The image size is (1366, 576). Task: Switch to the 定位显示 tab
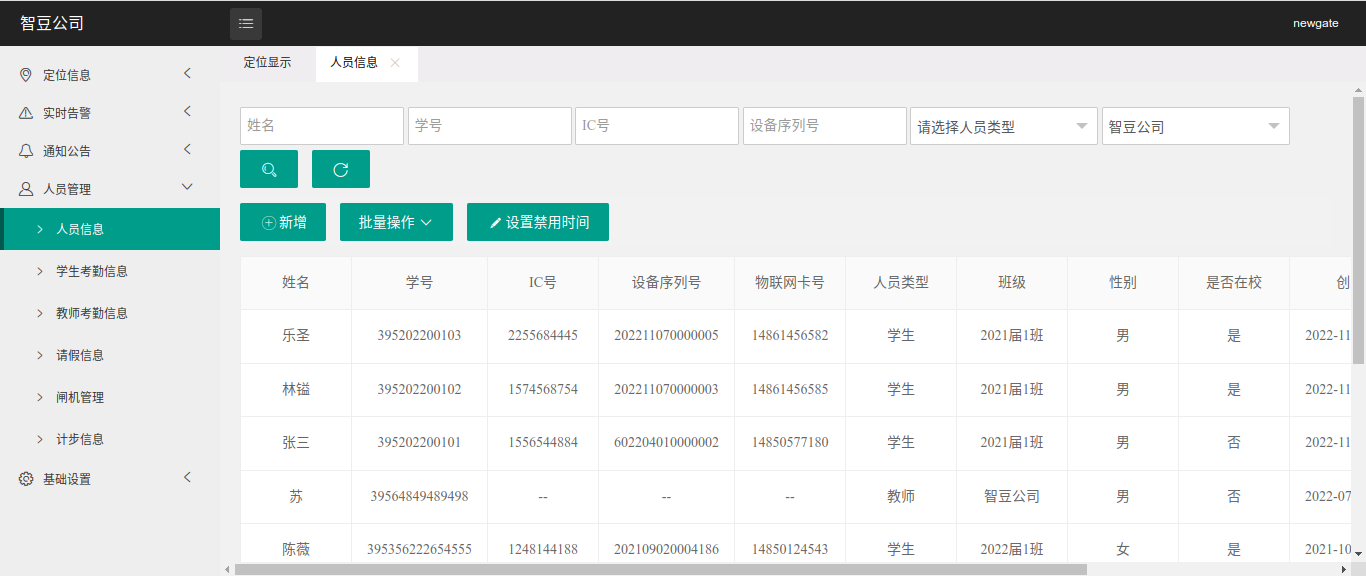coord(267,62)
